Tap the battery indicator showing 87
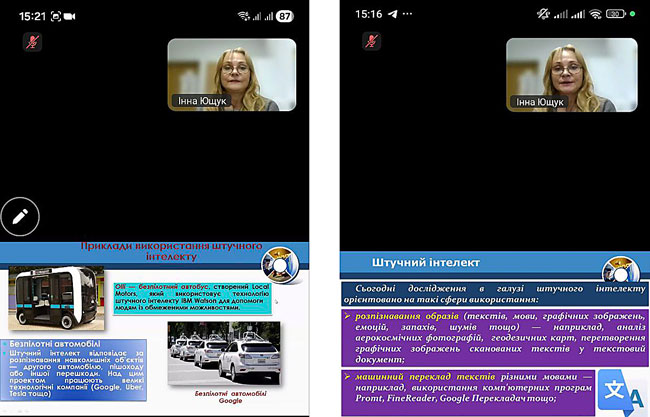The width and height of the screenshot is (650, 417). point(286,16)
